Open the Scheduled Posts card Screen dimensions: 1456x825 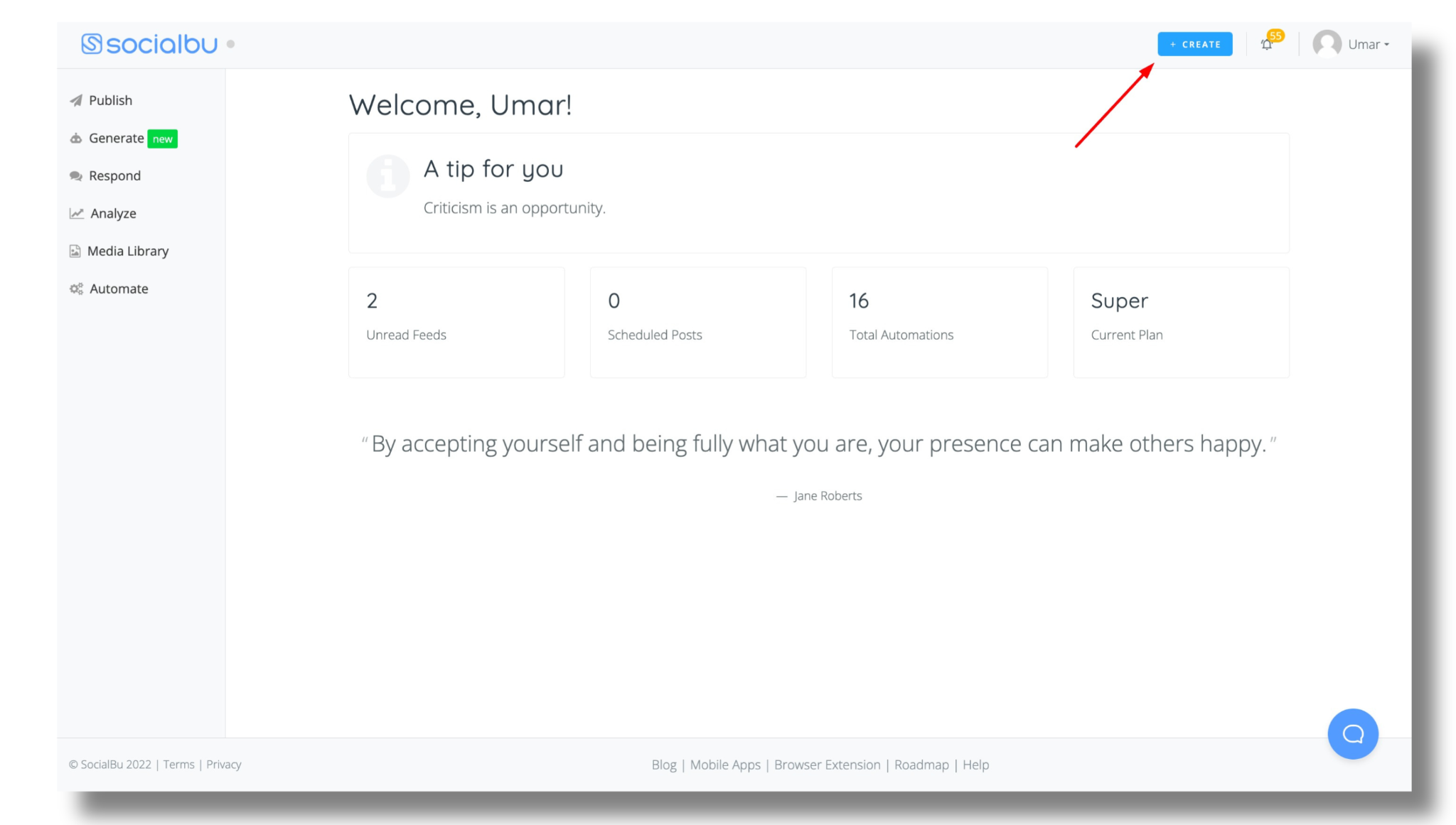[x=697, y=321]
